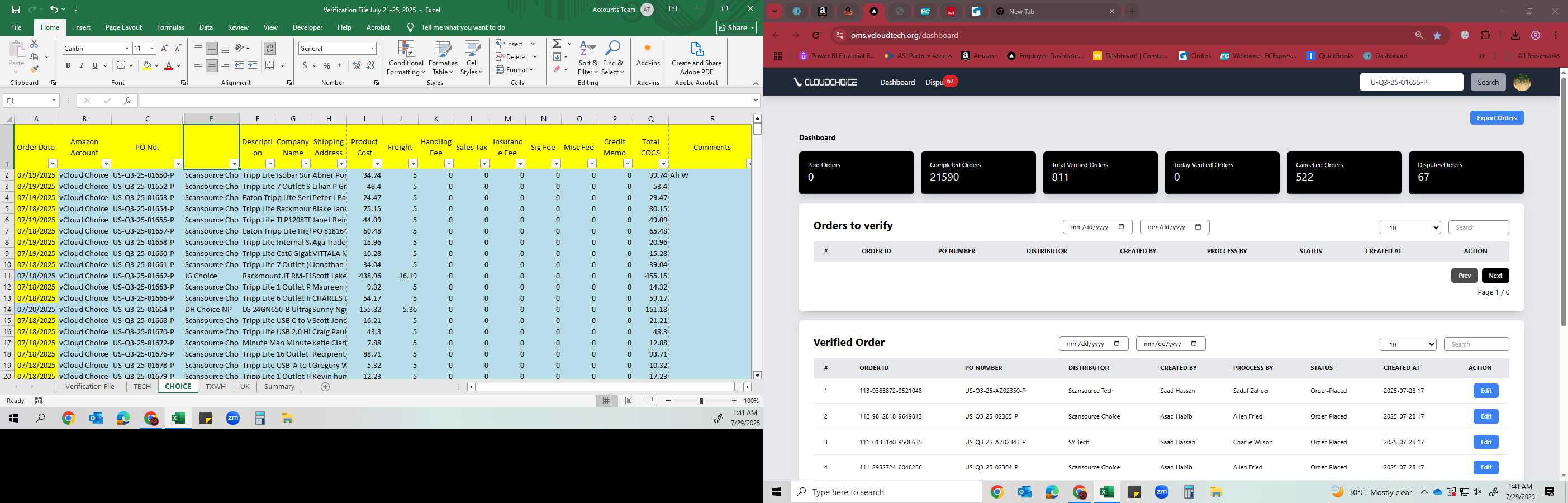This screenshot has height=503, width=1568.
Task: Click the Copy icon in Excel clipboard group
Action: tap(34, 56)
